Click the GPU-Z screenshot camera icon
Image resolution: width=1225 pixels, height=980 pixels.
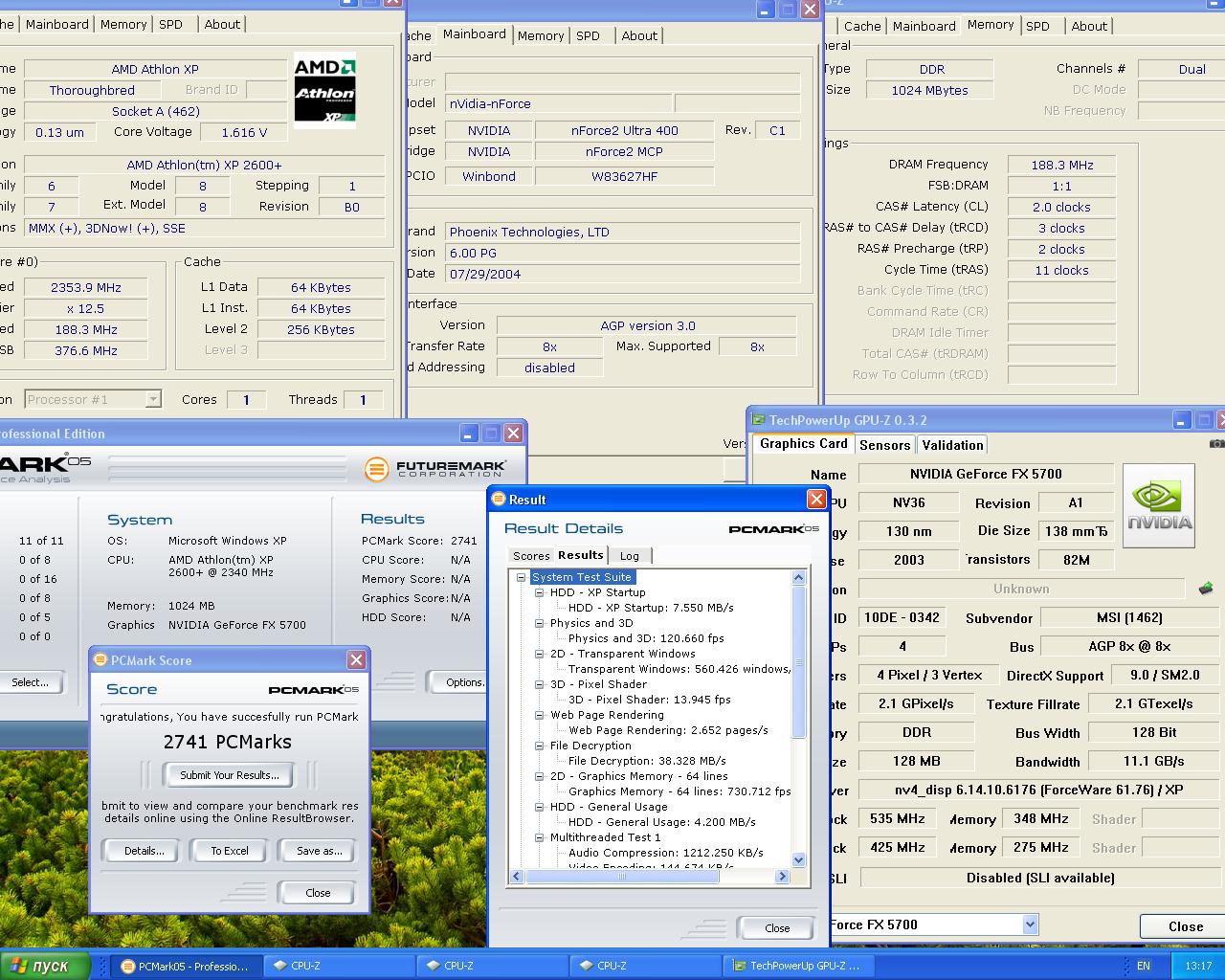coord(1216,444)
